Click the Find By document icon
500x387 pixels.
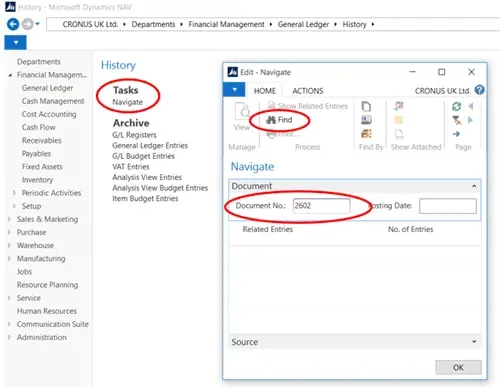[366, 106]
